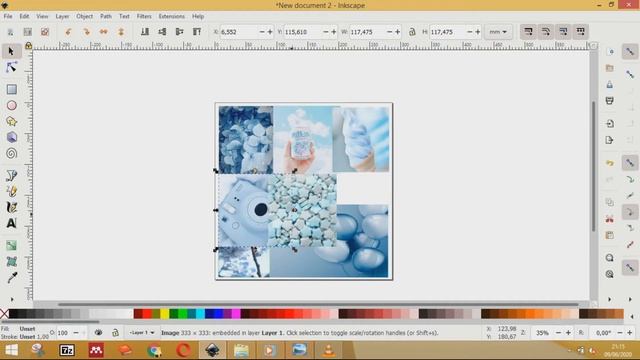Open the Extensions menu
This screenshot has height=360, width=640.
point(171,16)
